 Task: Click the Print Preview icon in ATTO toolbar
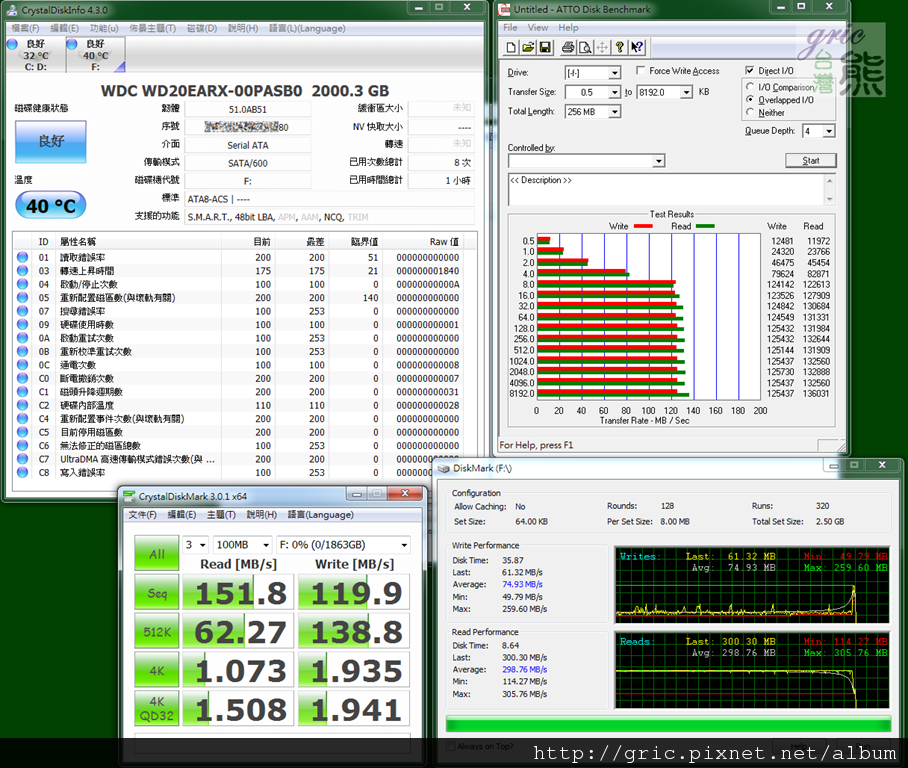pos(584,47)
